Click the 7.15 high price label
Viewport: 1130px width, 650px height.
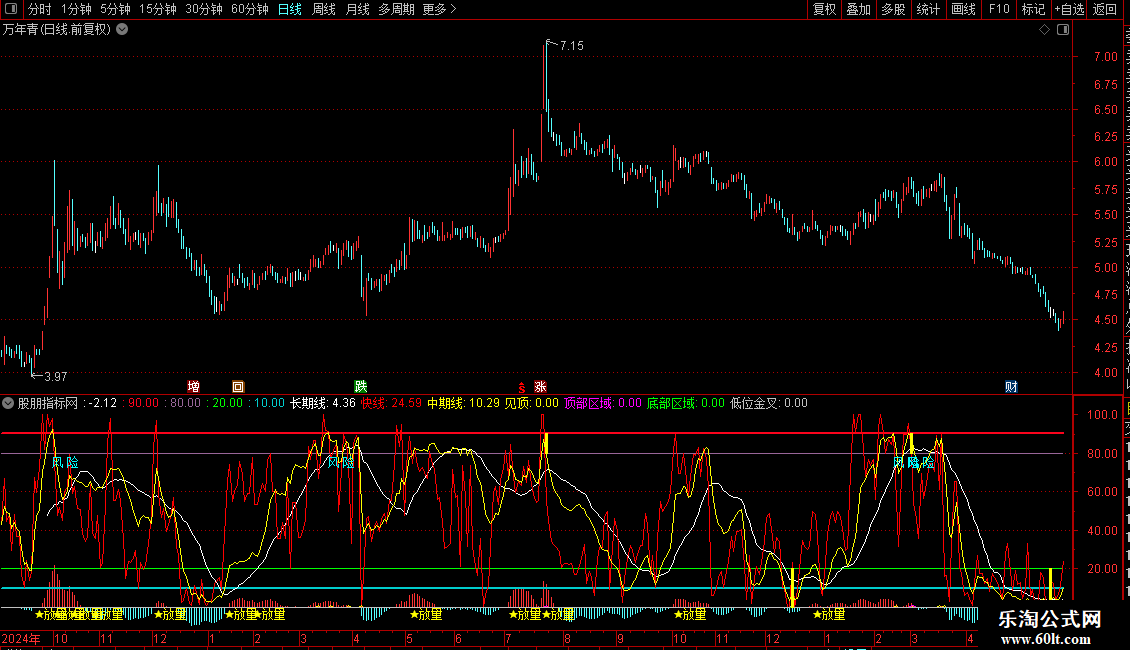point(571,45)
